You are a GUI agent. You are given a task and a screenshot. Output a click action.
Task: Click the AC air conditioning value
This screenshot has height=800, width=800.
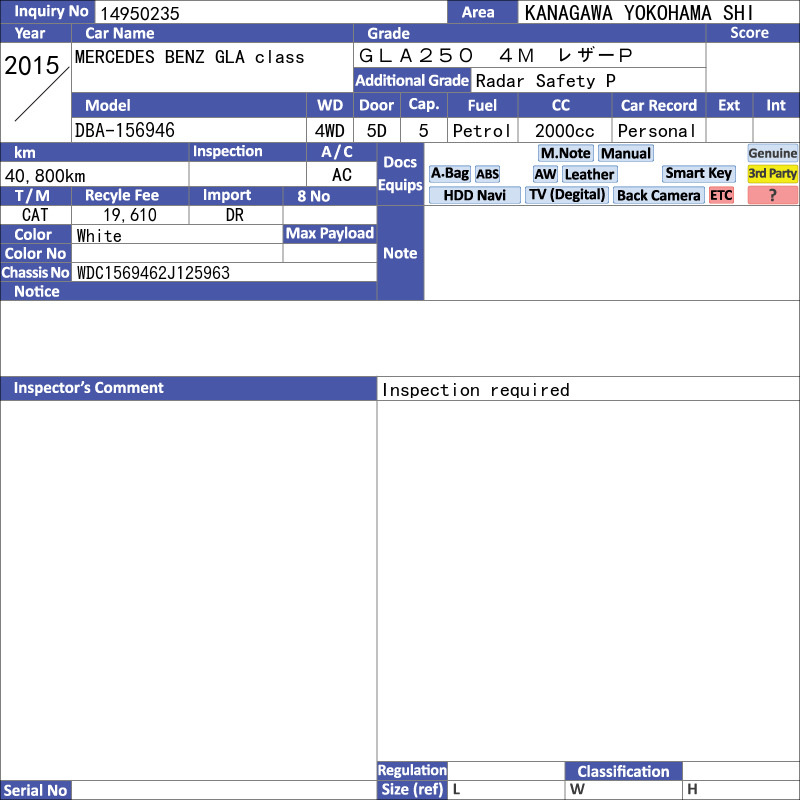(x=341, y=175)
